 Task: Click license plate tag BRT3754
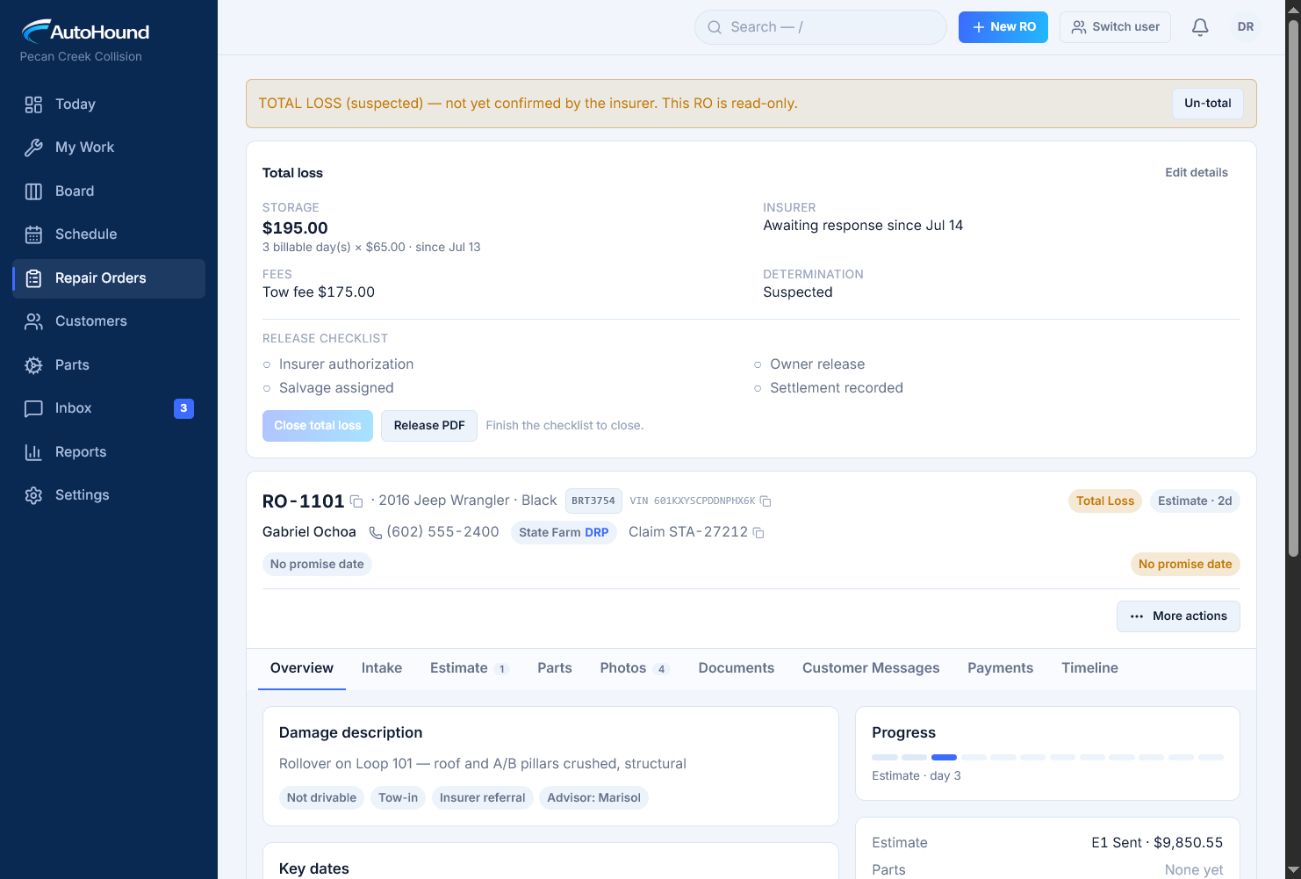pyautogui.click(x=593, y=500)
